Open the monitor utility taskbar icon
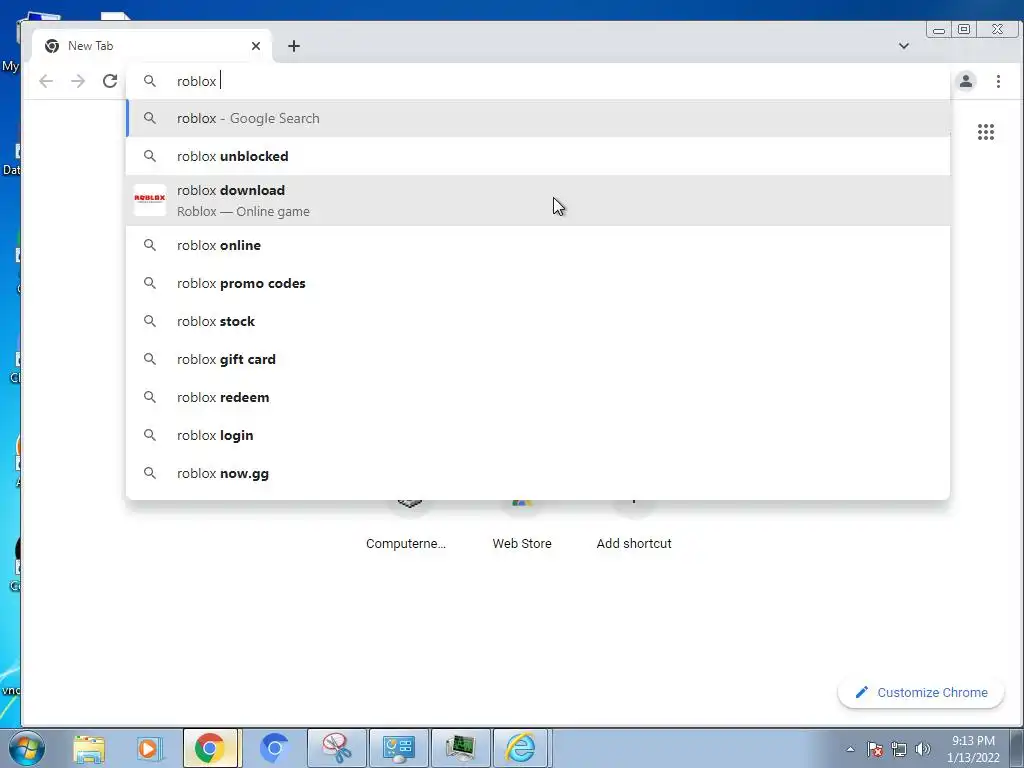 pyautogui.click(x=460, y=748)
